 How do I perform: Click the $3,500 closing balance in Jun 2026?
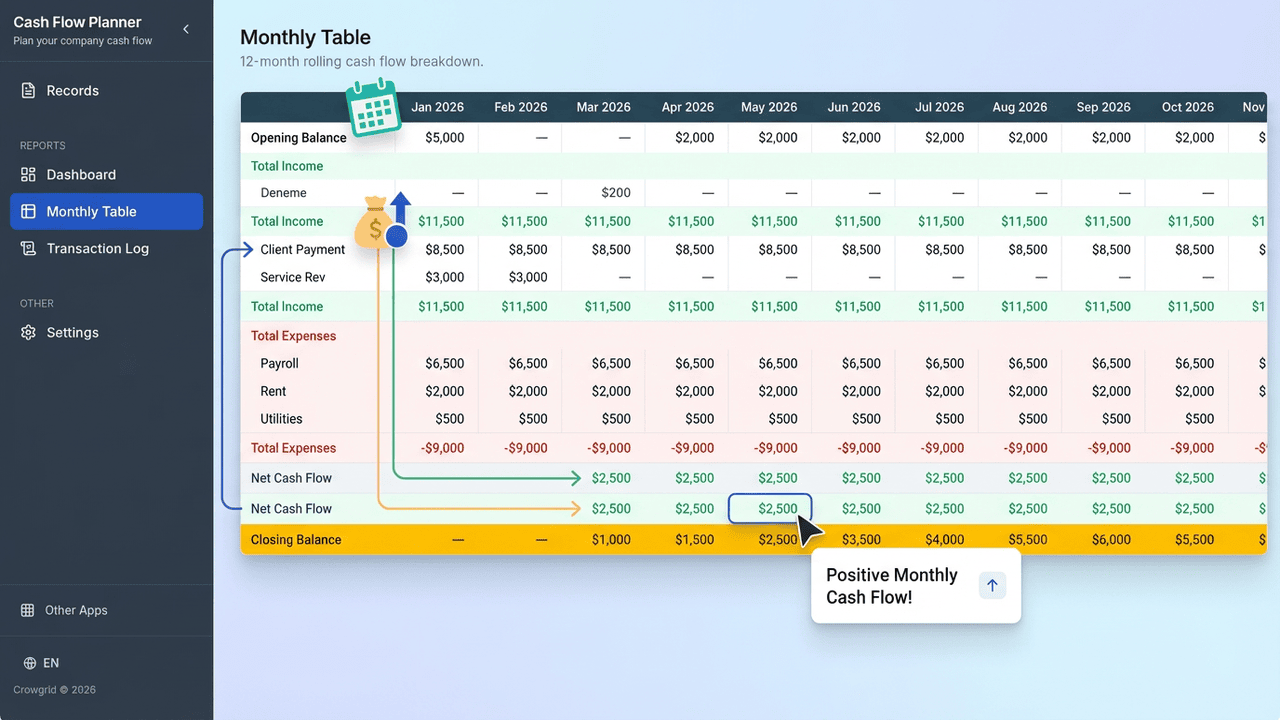click(x=861, y=540)
